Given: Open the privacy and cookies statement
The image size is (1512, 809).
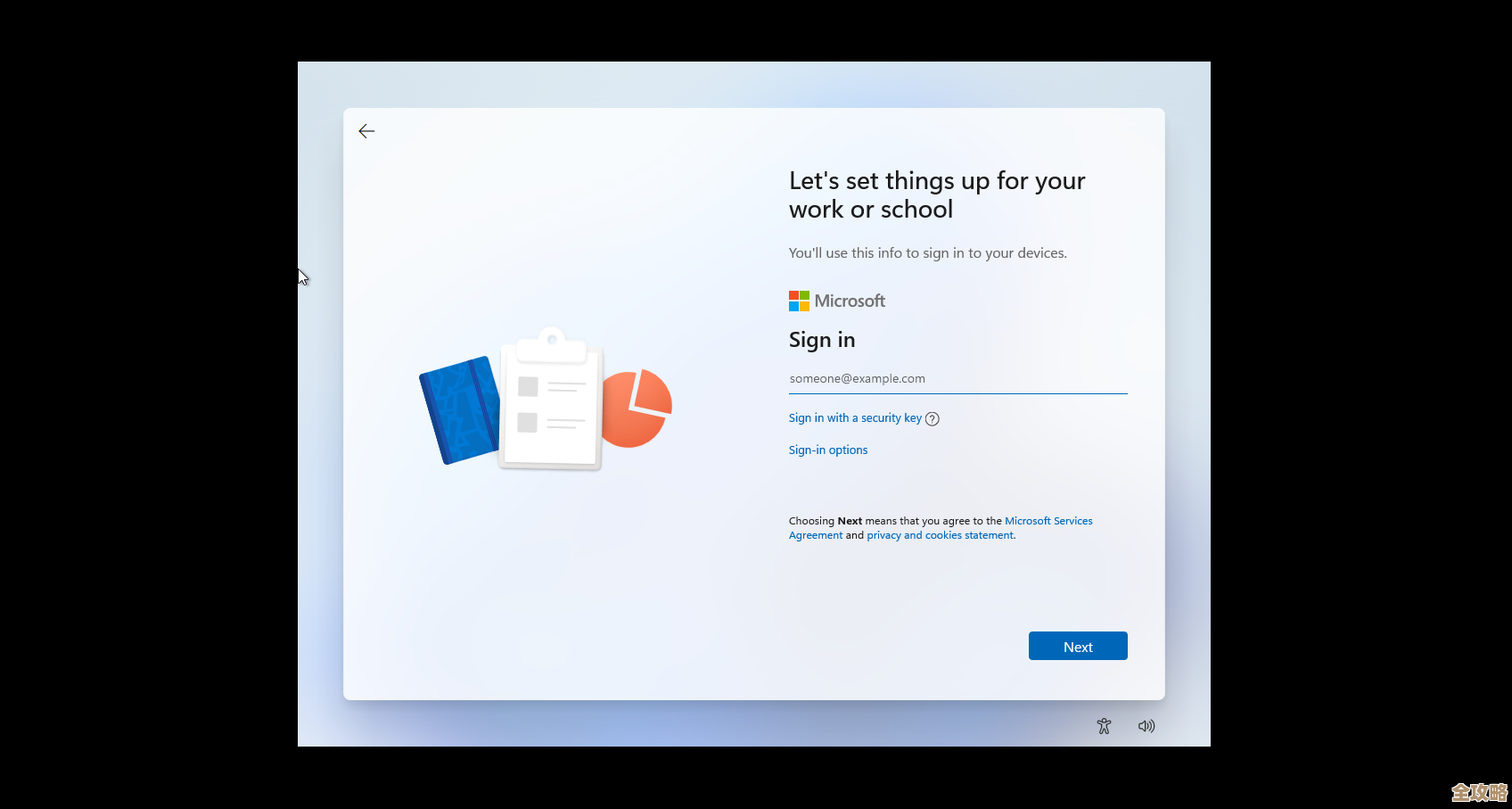Looking at the screenshot, I should click(940, 534).
